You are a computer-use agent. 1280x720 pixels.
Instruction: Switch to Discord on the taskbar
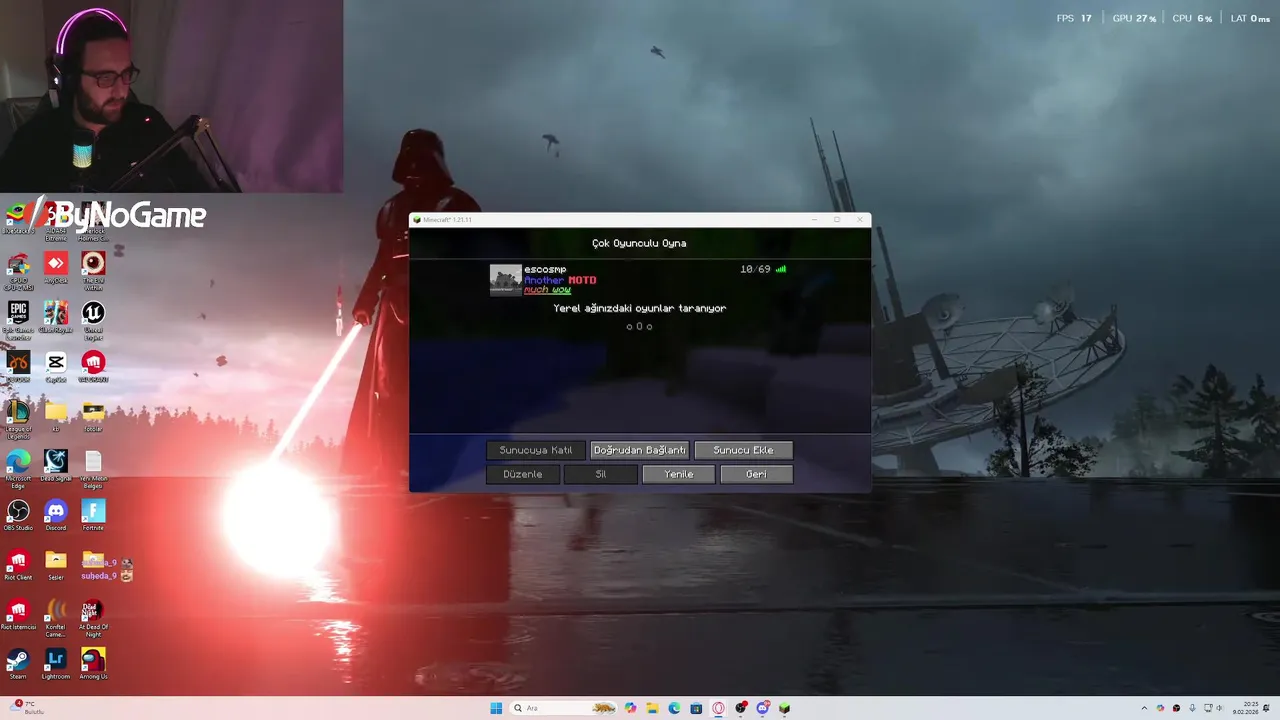(762, 708)
